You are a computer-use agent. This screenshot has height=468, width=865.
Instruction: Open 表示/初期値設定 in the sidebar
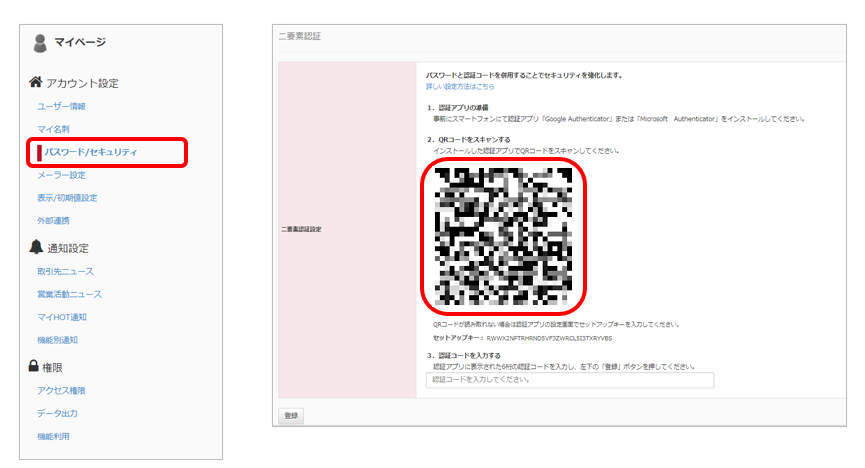click(67, 198)
